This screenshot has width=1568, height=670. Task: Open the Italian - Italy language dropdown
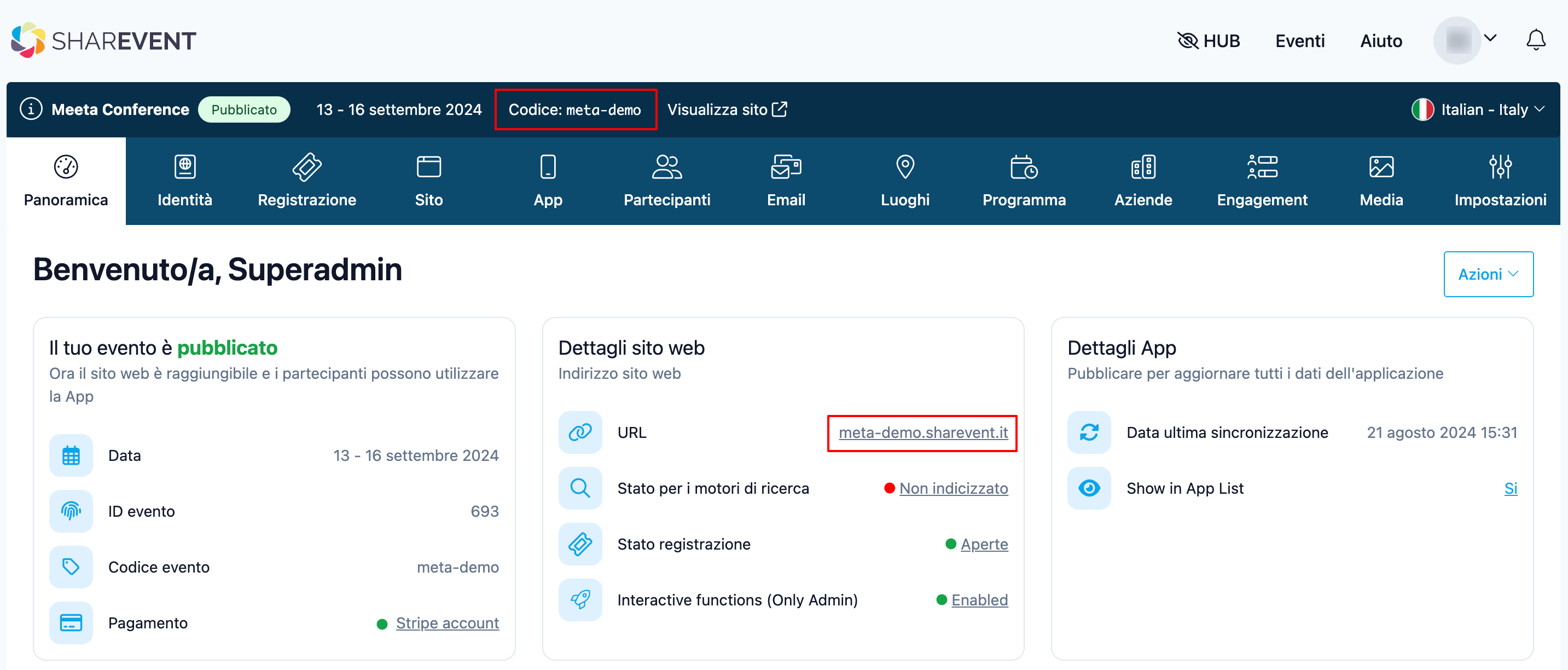[x=1478, y=109]
